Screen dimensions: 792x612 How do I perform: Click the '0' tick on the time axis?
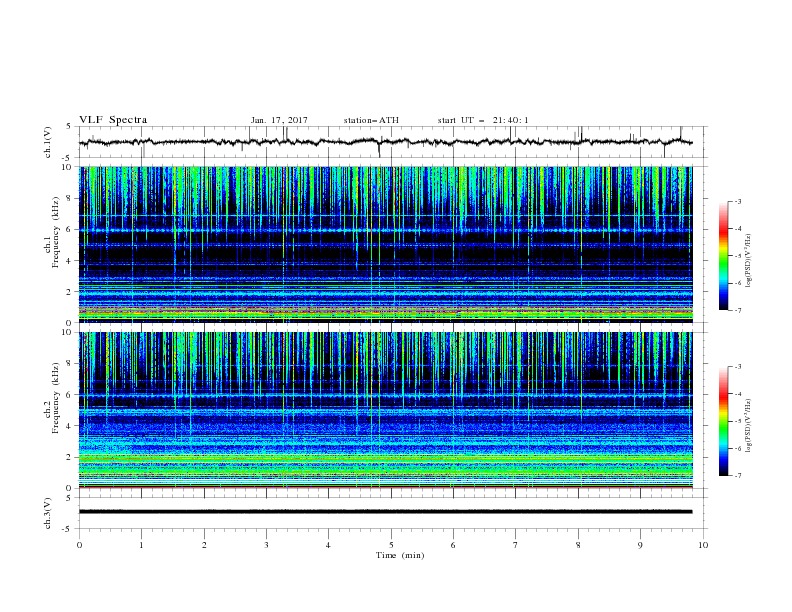(79, 545)
